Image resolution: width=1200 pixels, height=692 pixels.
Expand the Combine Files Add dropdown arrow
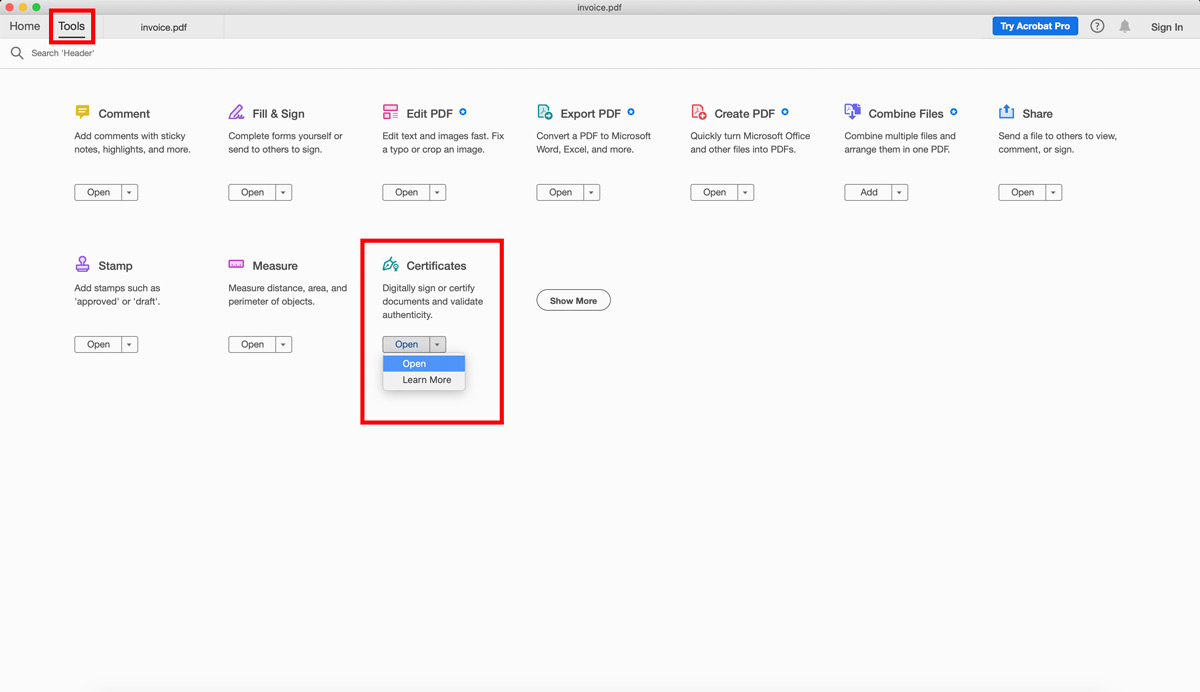click(x=900, y=192)
